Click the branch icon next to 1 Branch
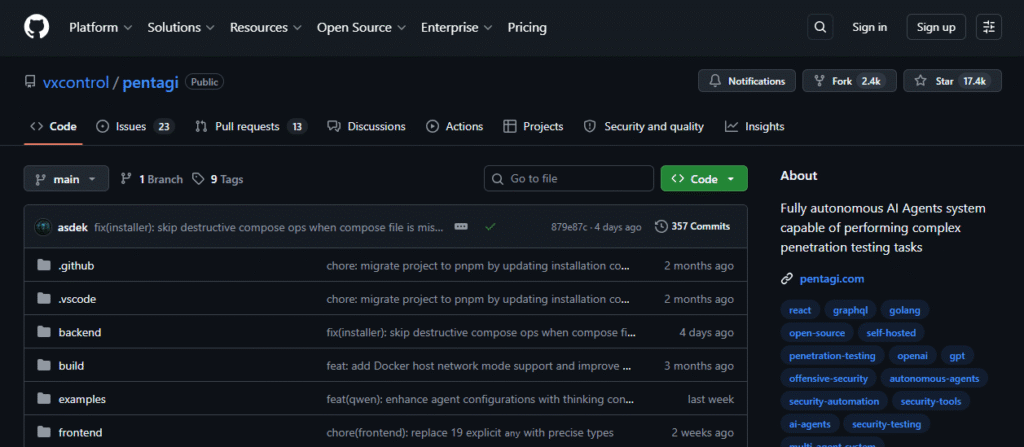This screenshot has height=447, width=1024. tap(126, 179)
